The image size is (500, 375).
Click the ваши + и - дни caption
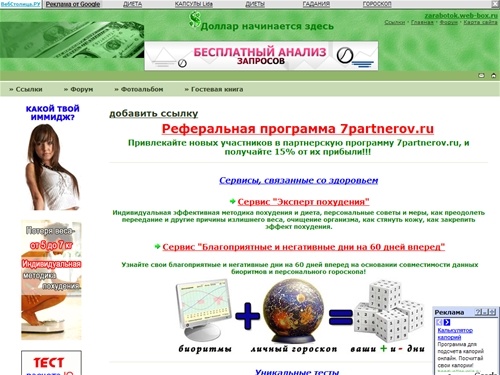[x=387, y=349]
